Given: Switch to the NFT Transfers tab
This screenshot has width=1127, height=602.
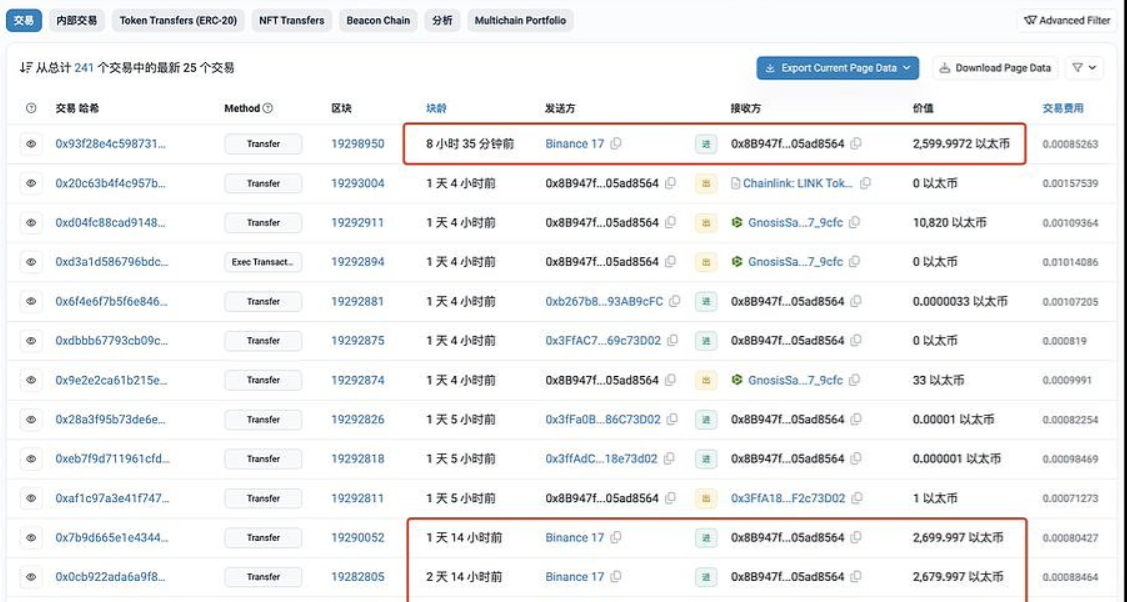Looking at the screenshot, I should [x=291, y=20].
